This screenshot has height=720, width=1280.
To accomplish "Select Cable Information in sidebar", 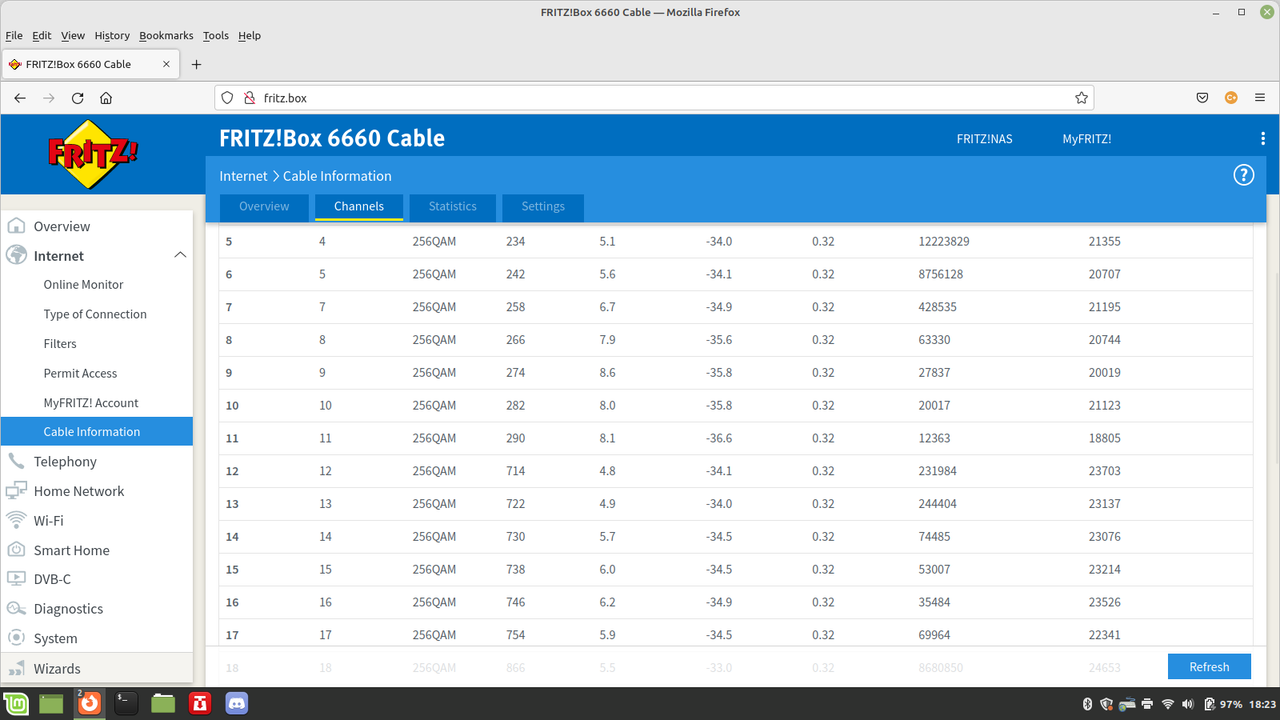I will click(x=96, y=432).
